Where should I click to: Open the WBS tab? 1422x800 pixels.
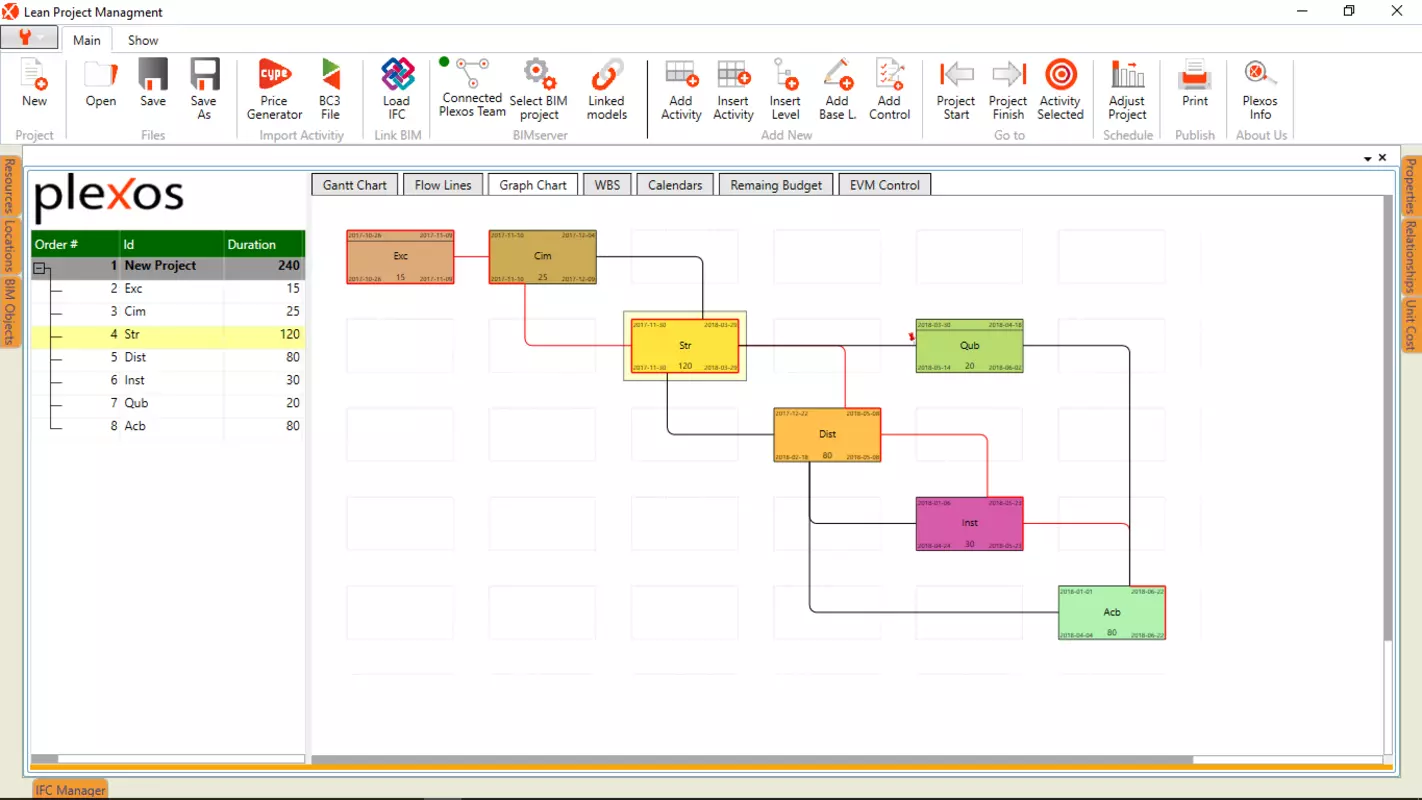pos(607,185)
